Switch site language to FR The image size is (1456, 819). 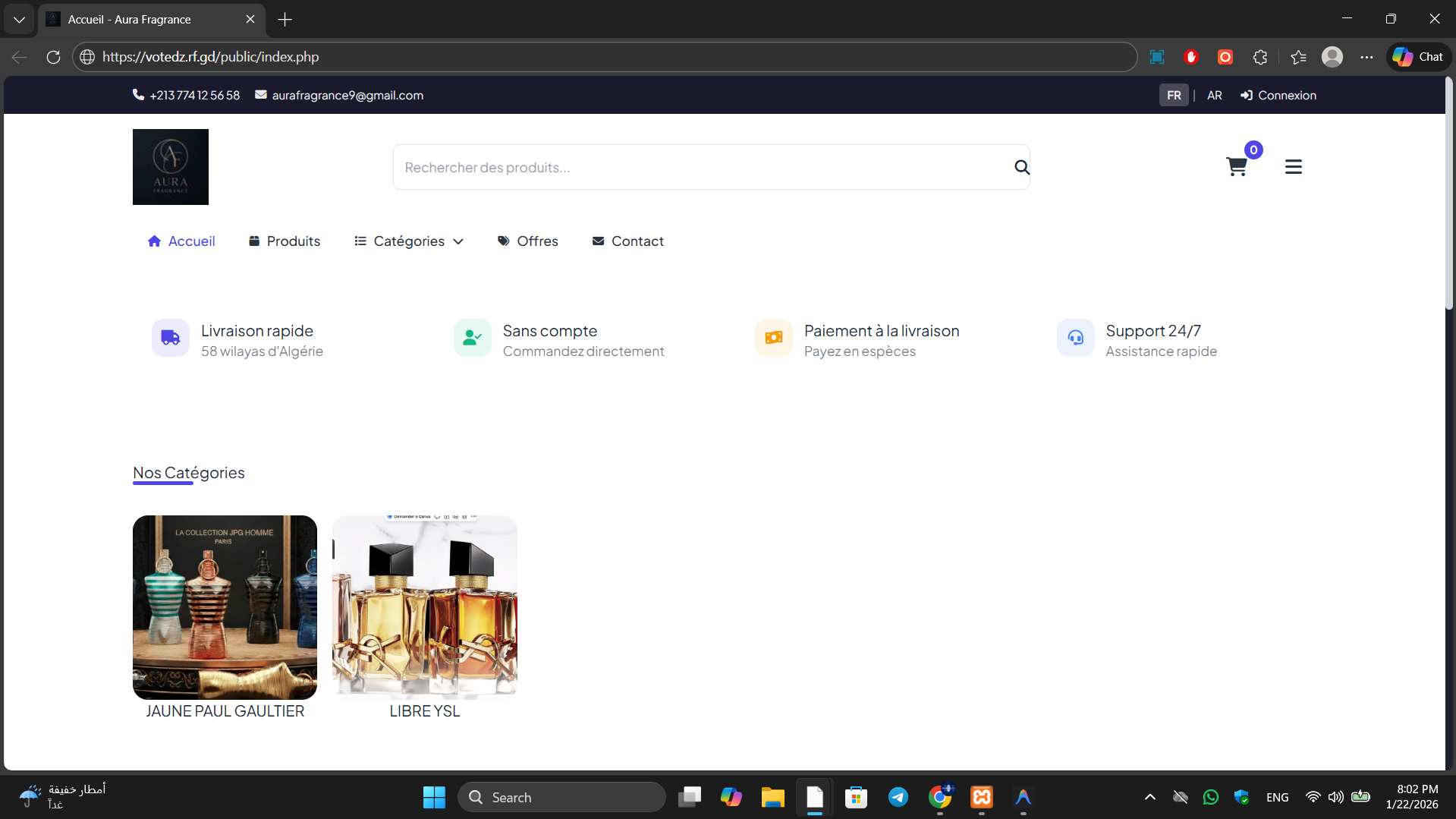click(1173, 96)
